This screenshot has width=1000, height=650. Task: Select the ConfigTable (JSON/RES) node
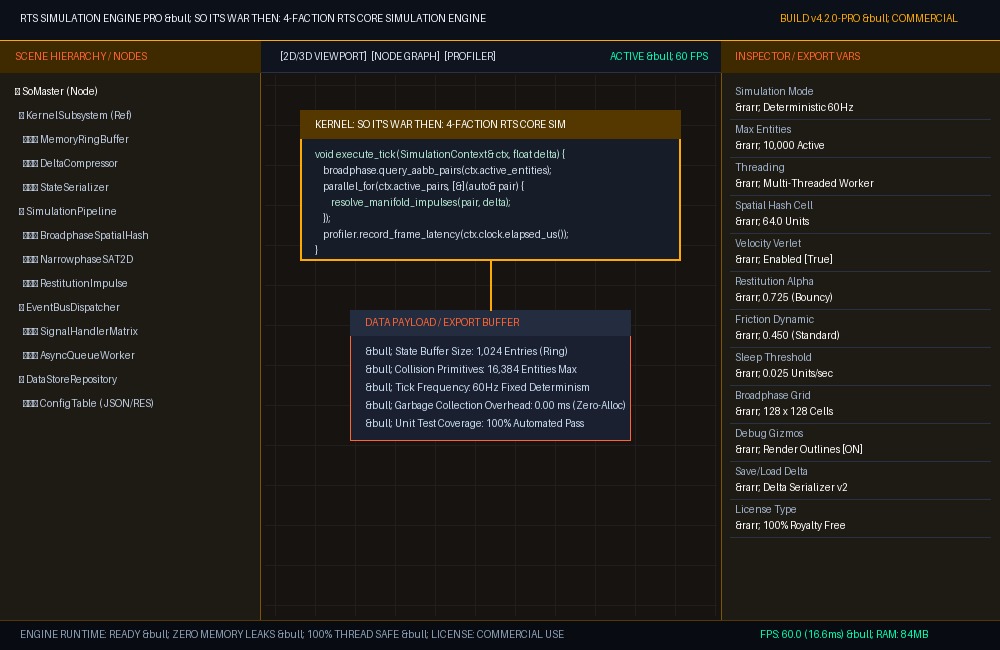(88, 403)
